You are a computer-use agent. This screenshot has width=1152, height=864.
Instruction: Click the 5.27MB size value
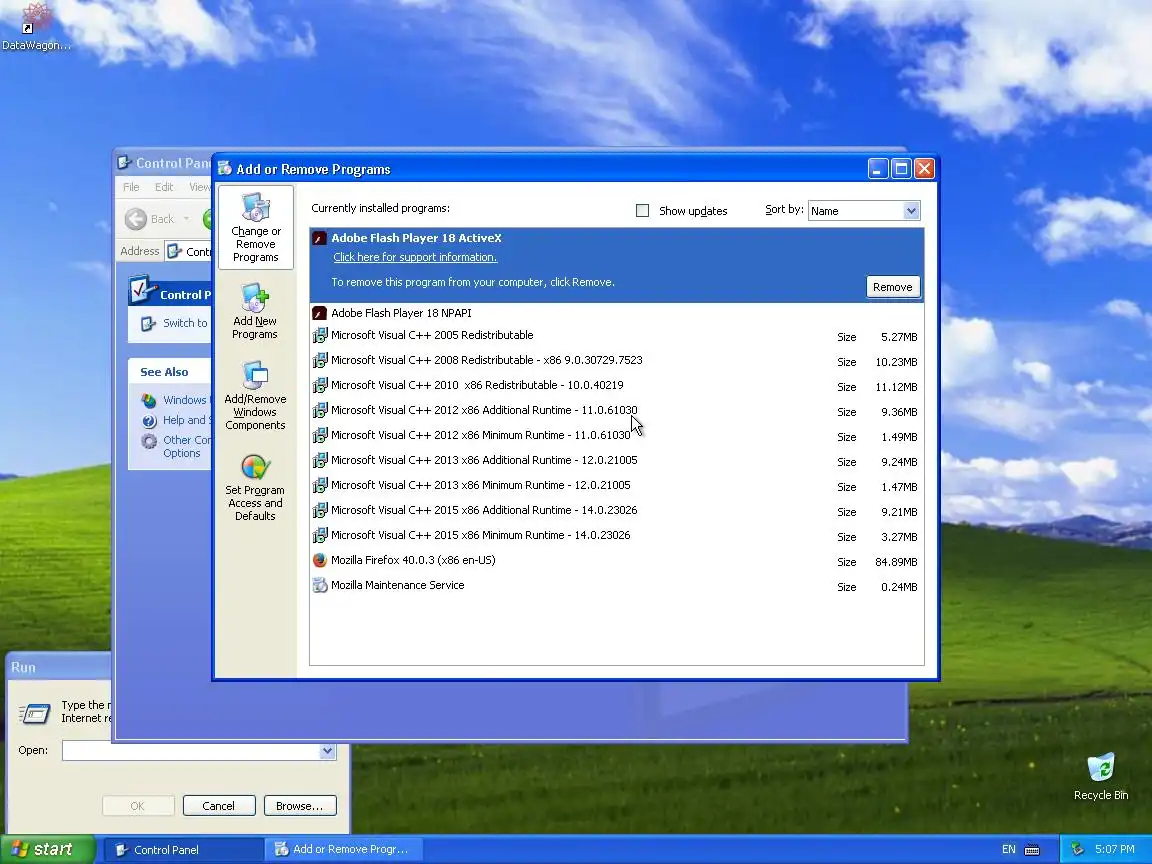(899, 337)
